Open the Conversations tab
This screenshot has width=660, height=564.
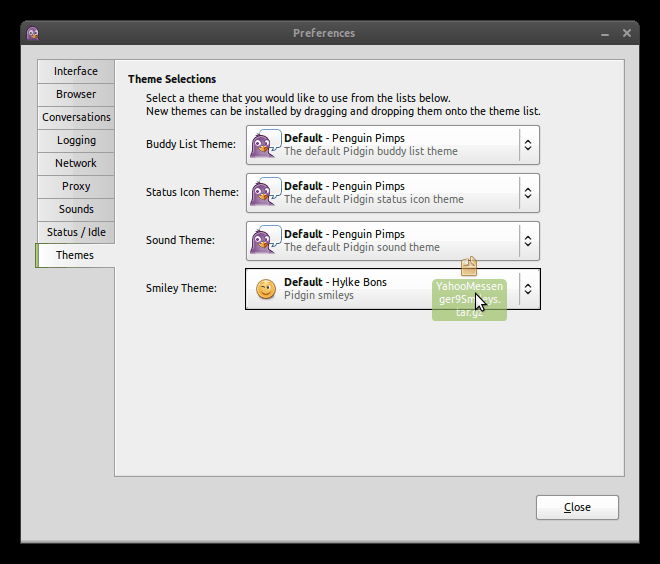coord(76,117)
